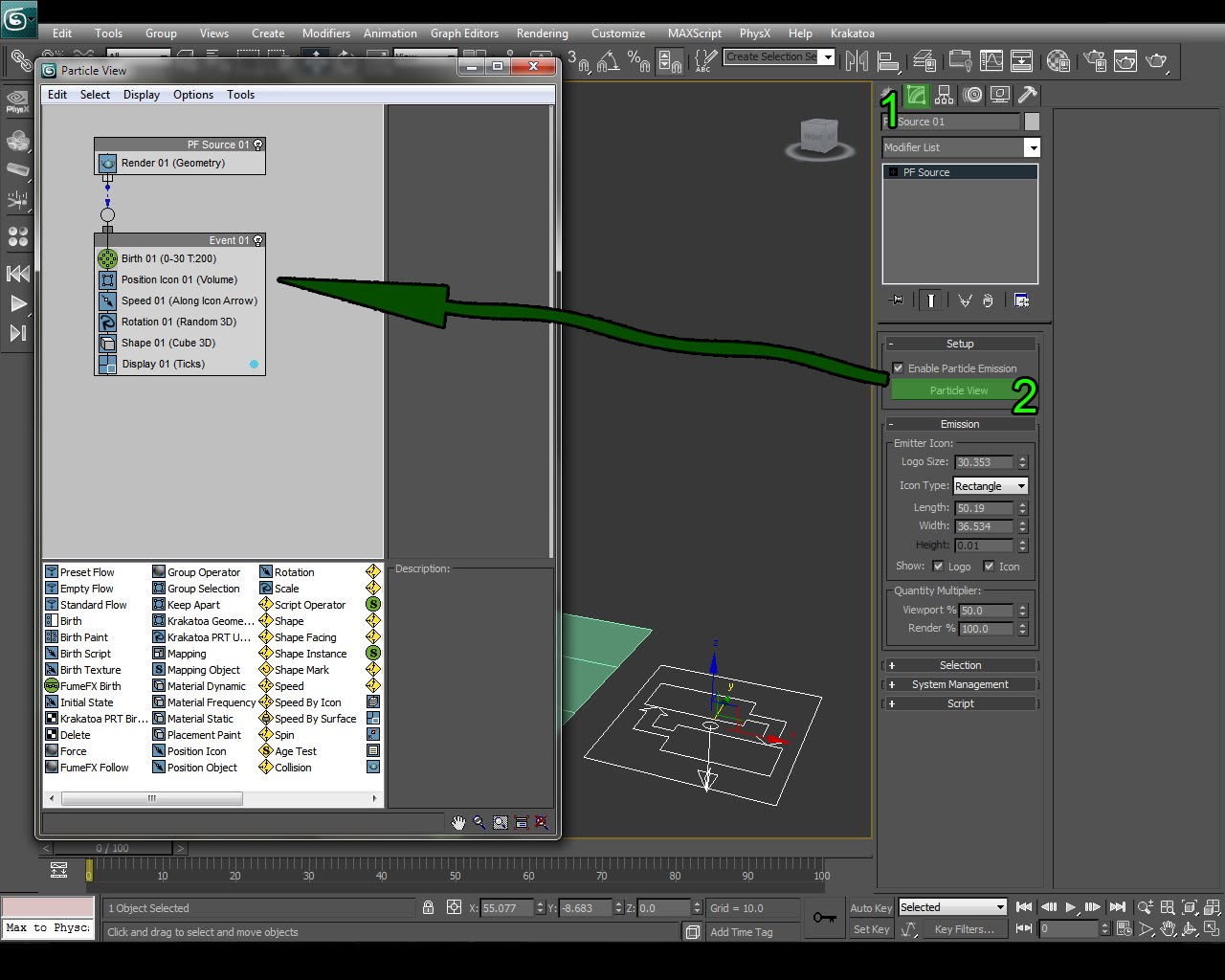Viewport: 1225px width, 980px height.
Task: Toggle absolute/offset transform type-in mode
Action: pyautogui.click(x=454, y=907)
